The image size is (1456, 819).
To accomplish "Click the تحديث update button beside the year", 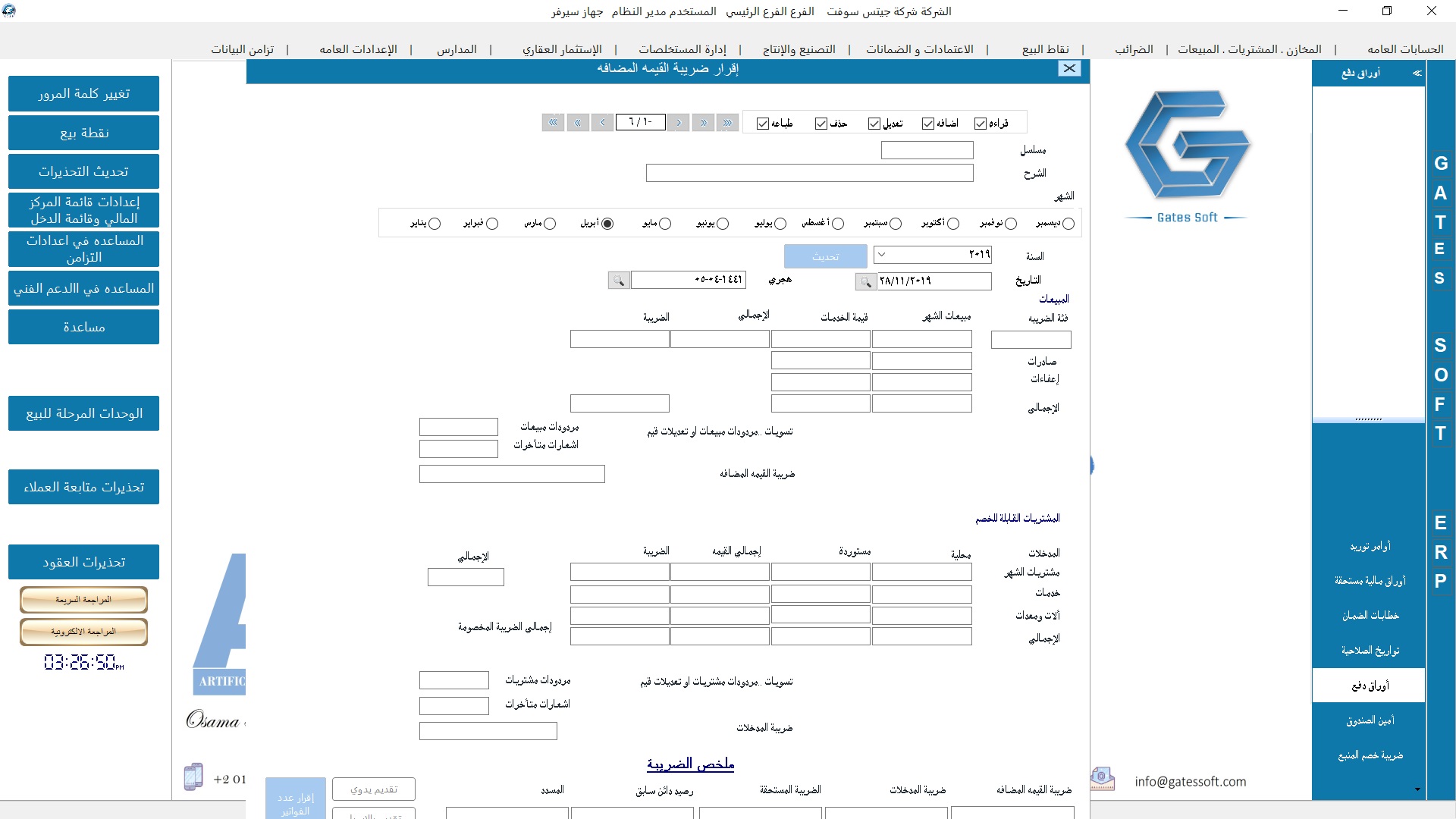I will (x=825, y=256).
